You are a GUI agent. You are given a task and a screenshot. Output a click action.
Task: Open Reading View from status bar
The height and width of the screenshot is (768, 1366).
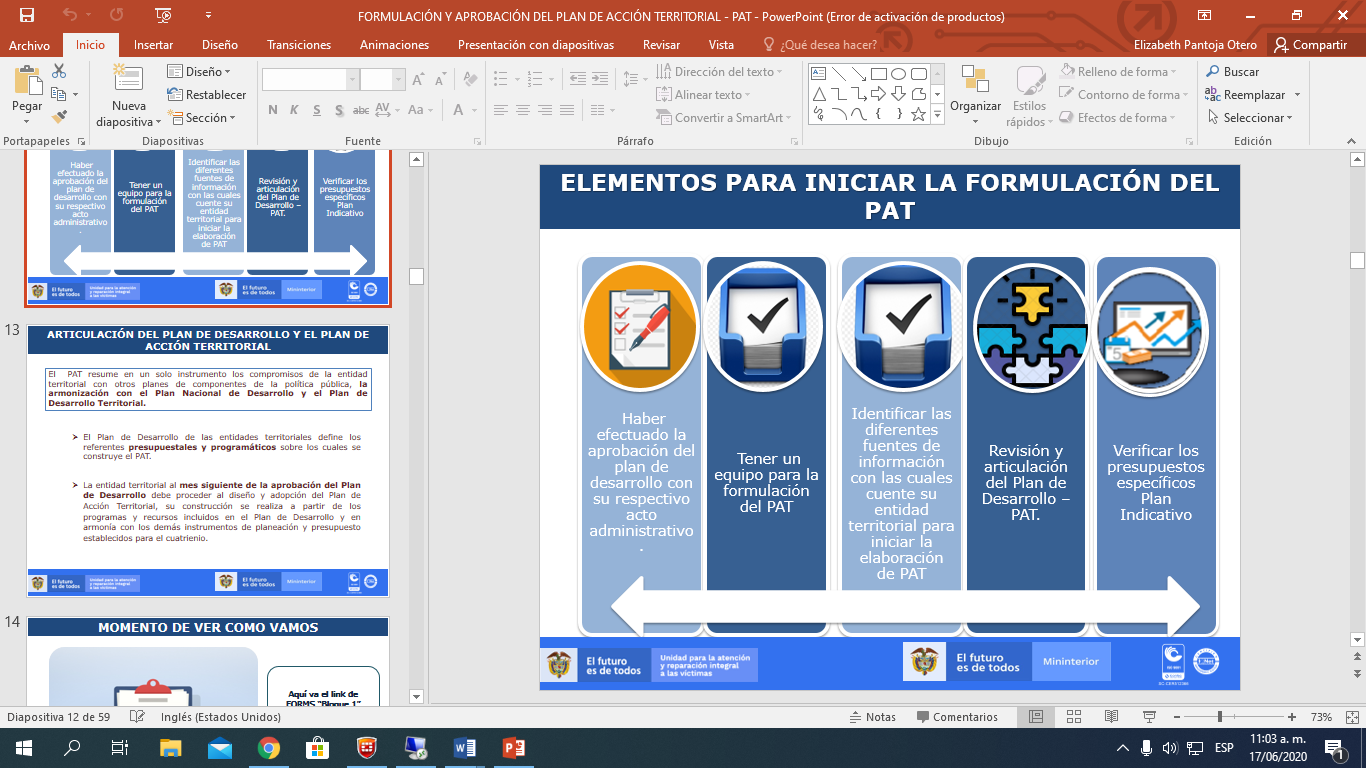pos(1111,717)
